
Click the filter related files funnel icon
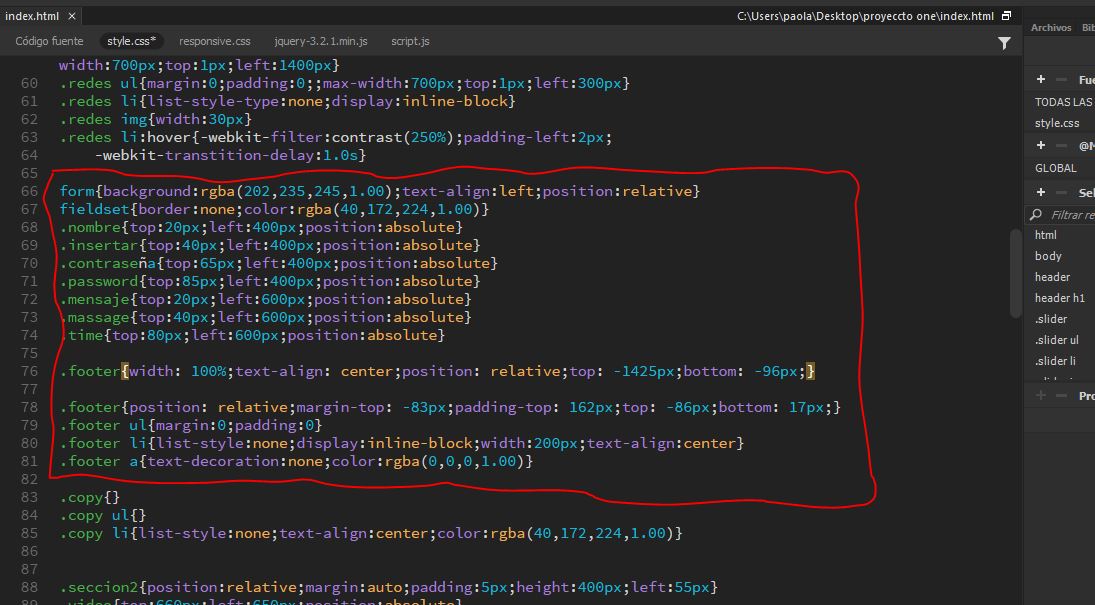click(1004, 43)
